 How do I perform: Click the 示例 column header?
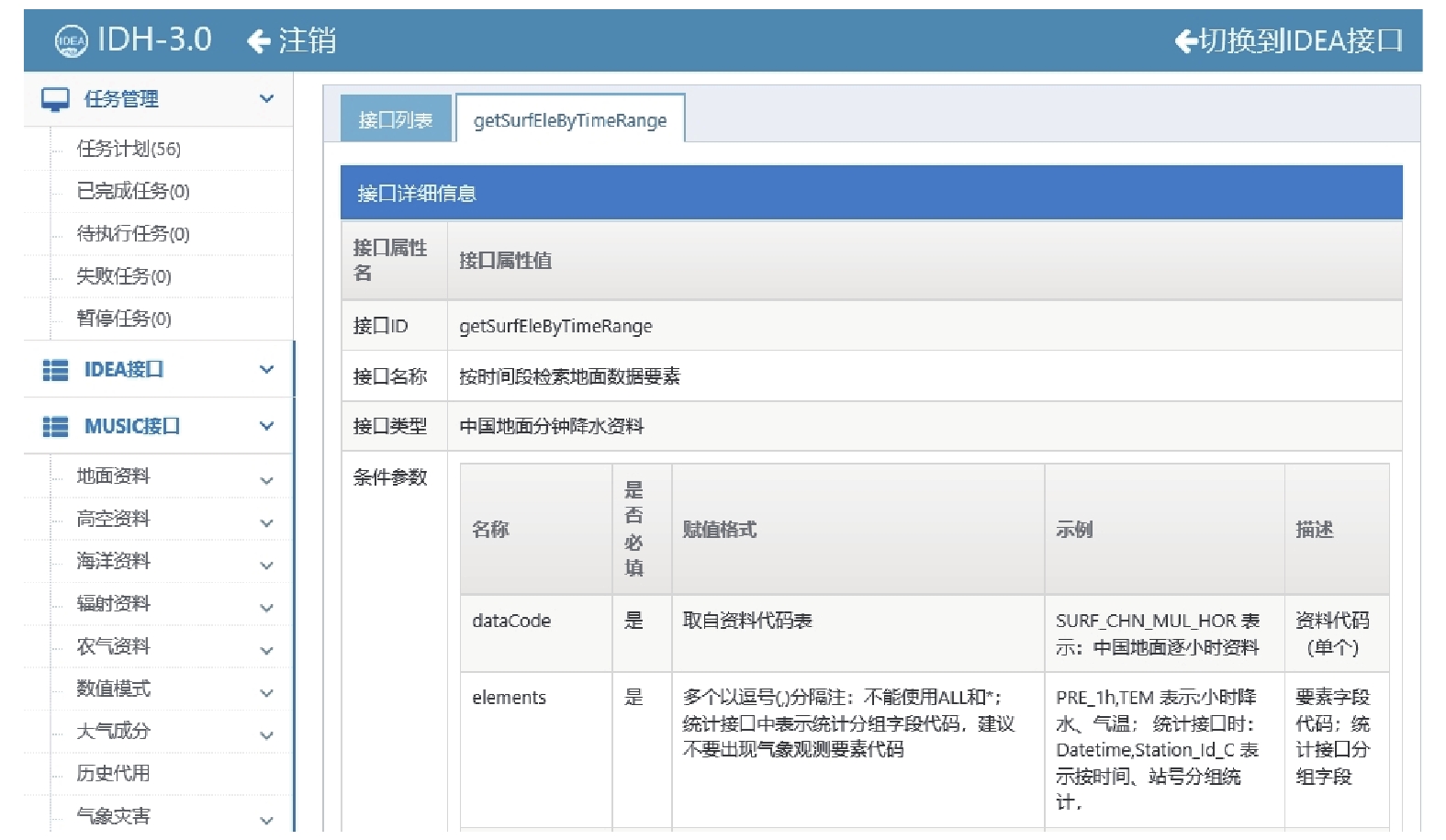click(x=1164, y=529)
